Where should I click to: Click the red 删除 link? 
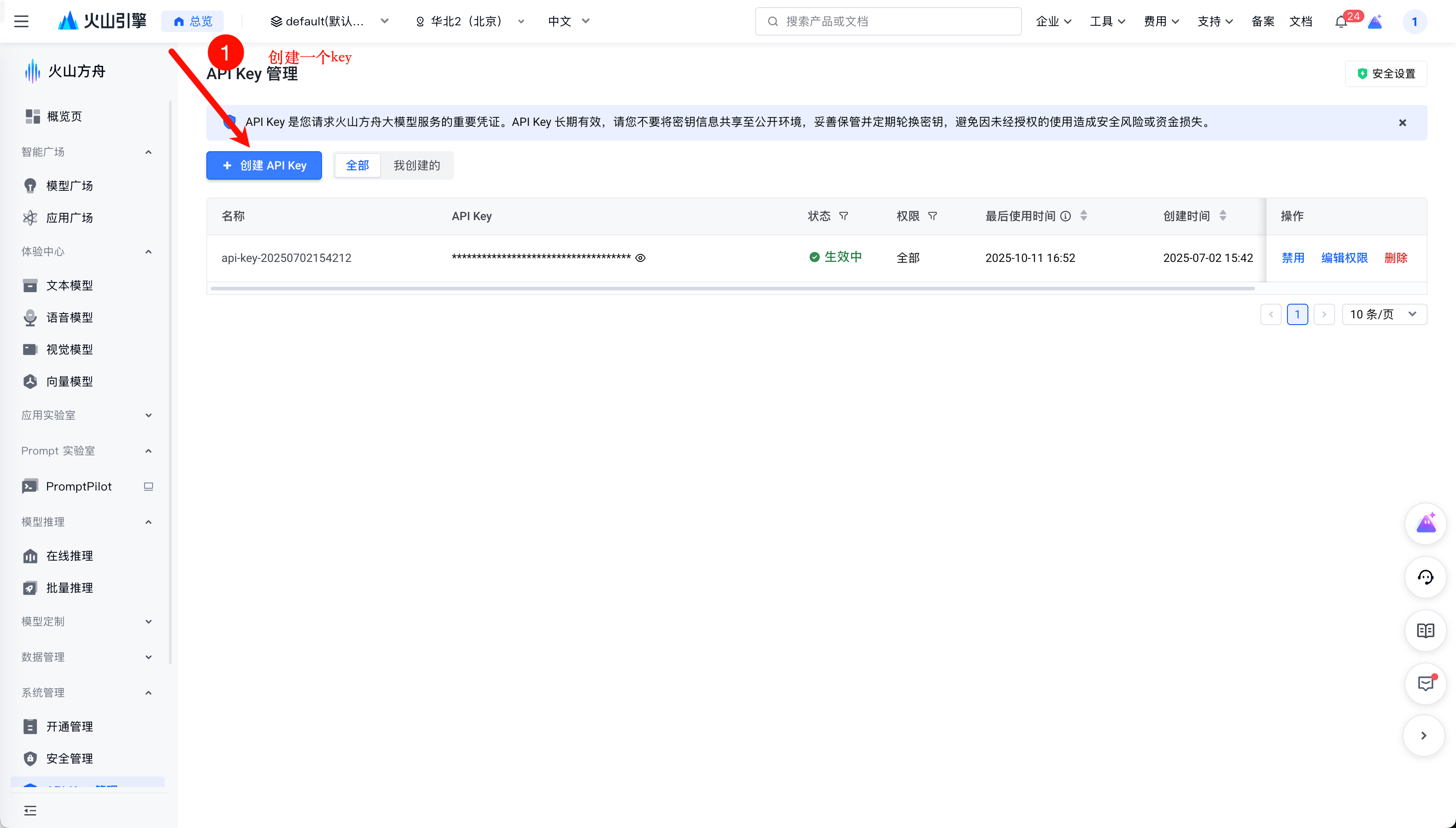pyautogui.click(x=1396, y=258)
